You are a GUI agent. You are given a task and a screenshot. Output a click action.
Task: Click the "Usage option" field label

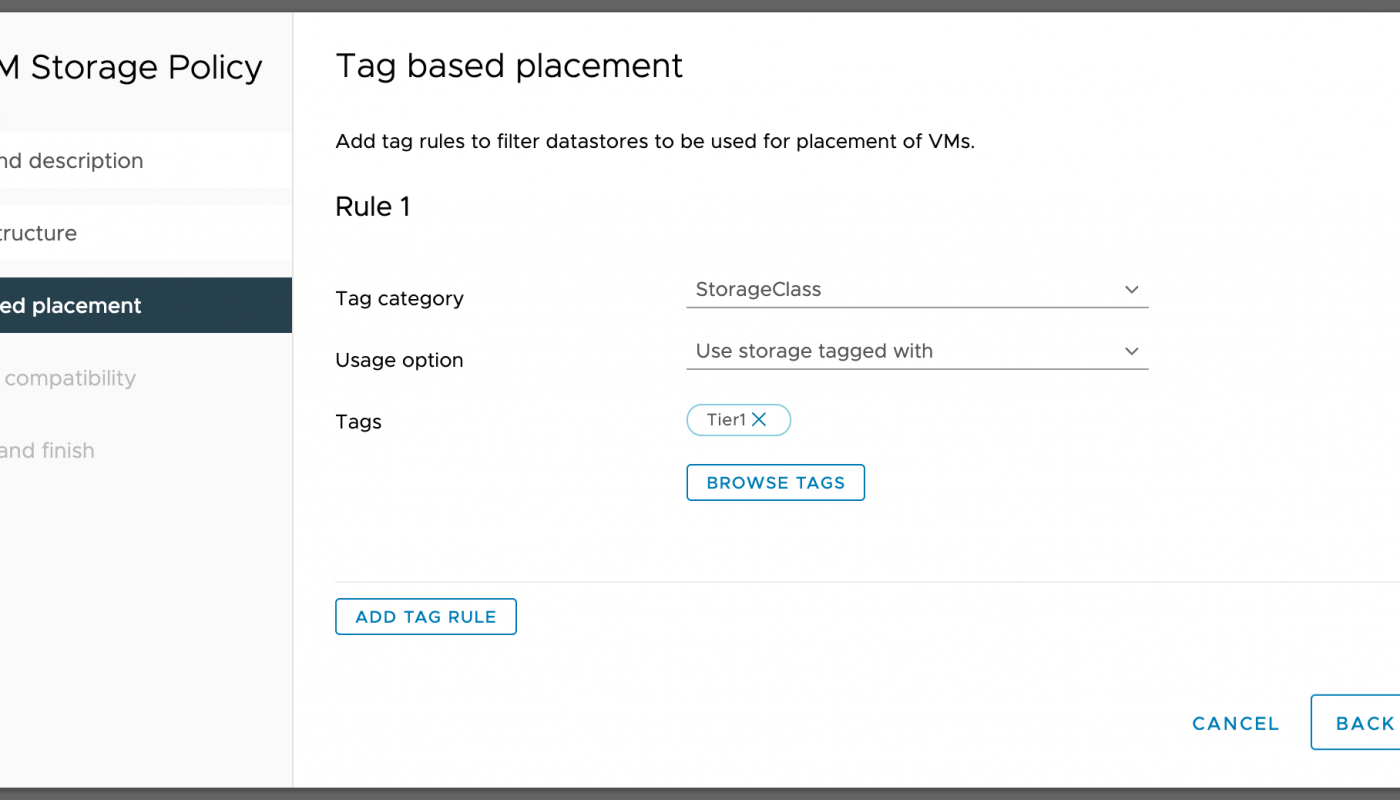399,360
